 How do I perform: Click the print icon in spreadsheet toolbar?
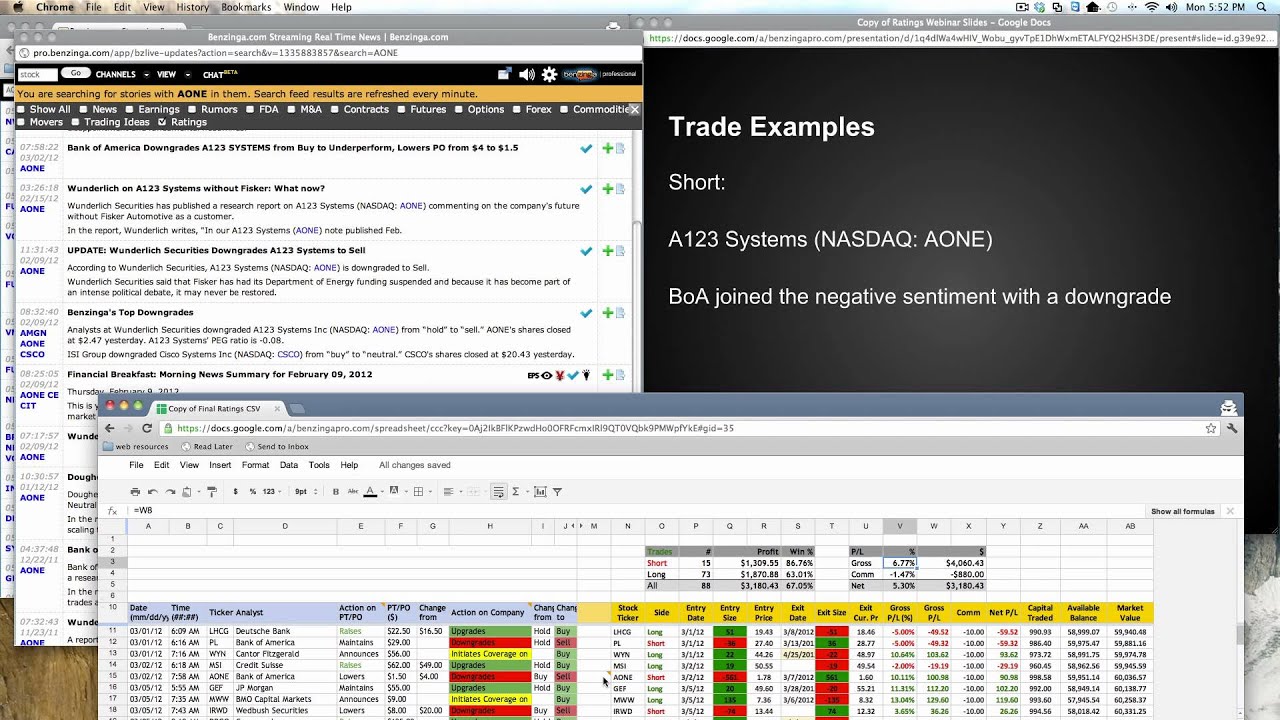click(x=135, y=491)
